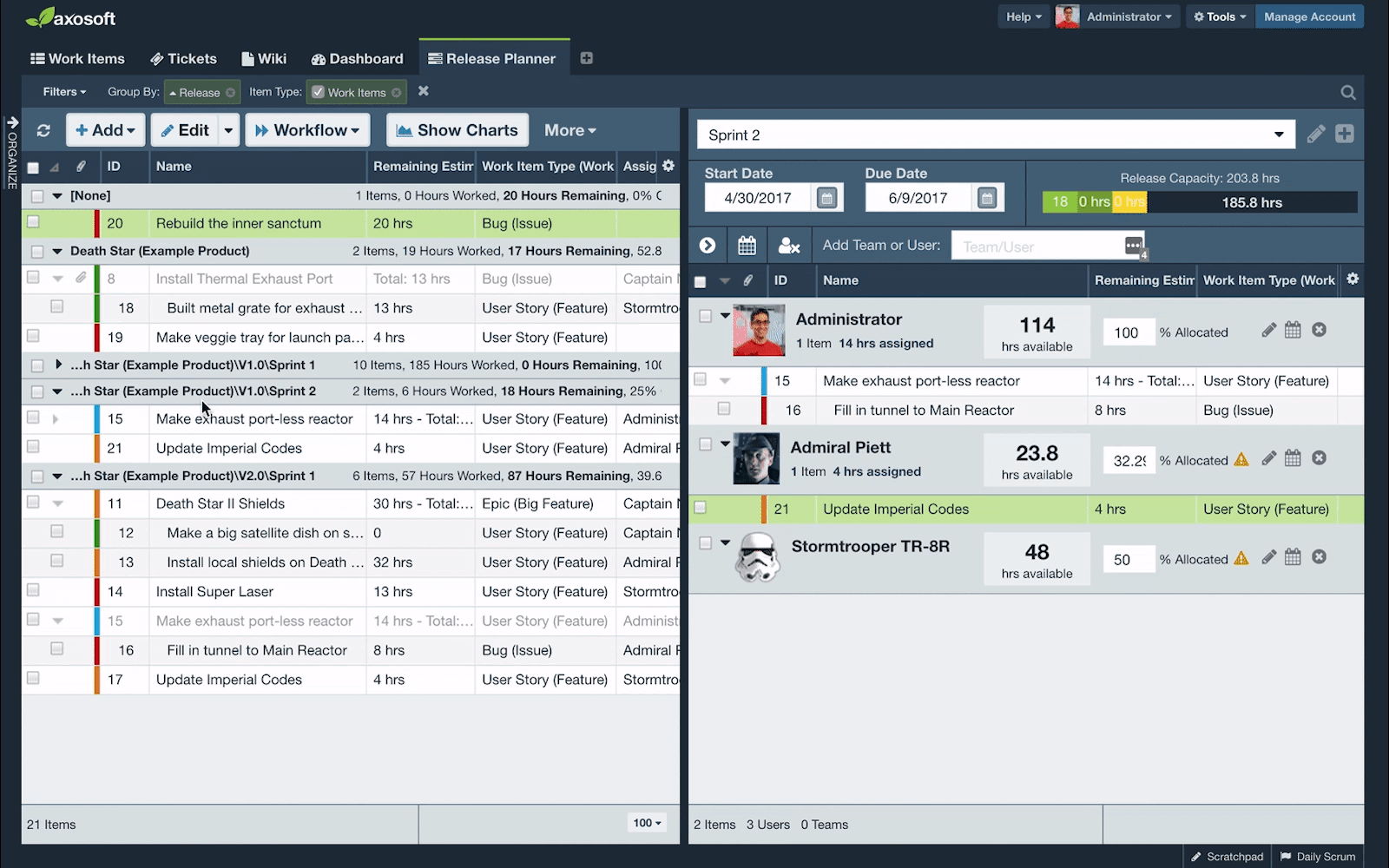Screen dimensions: 1389x868
Task: Click plus icon beside Sprint 2 dropdown
Action: pyautogui.click(x=1345, y=135)
